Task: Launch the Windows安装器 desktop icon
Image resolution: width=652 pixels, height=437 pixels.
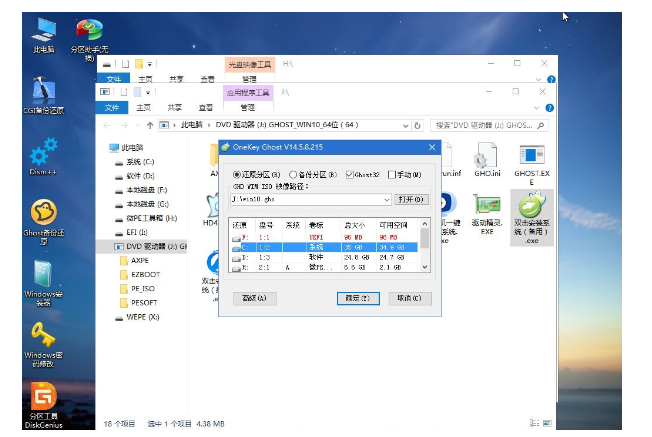Action: click(43, 283)
